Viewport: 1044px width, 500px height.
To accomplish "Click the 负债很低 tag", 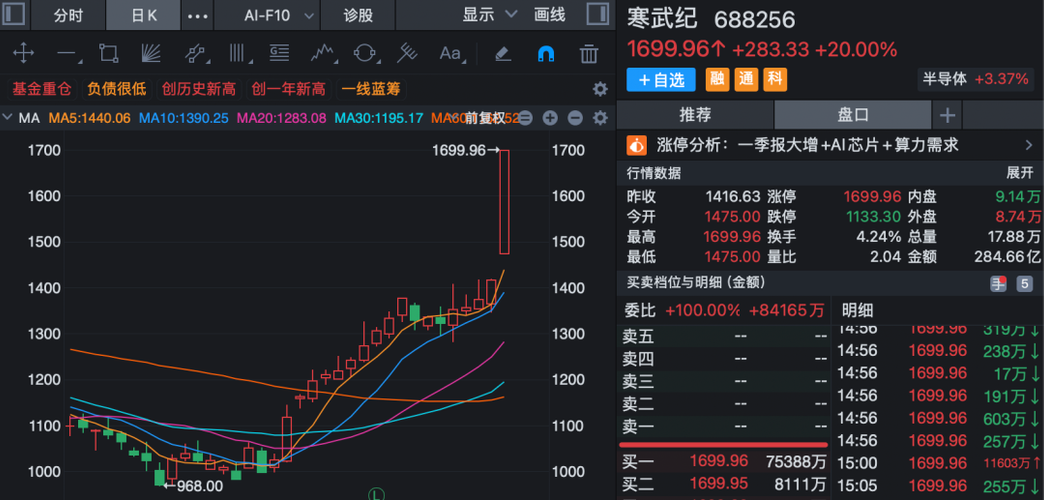I will point(117,89).
